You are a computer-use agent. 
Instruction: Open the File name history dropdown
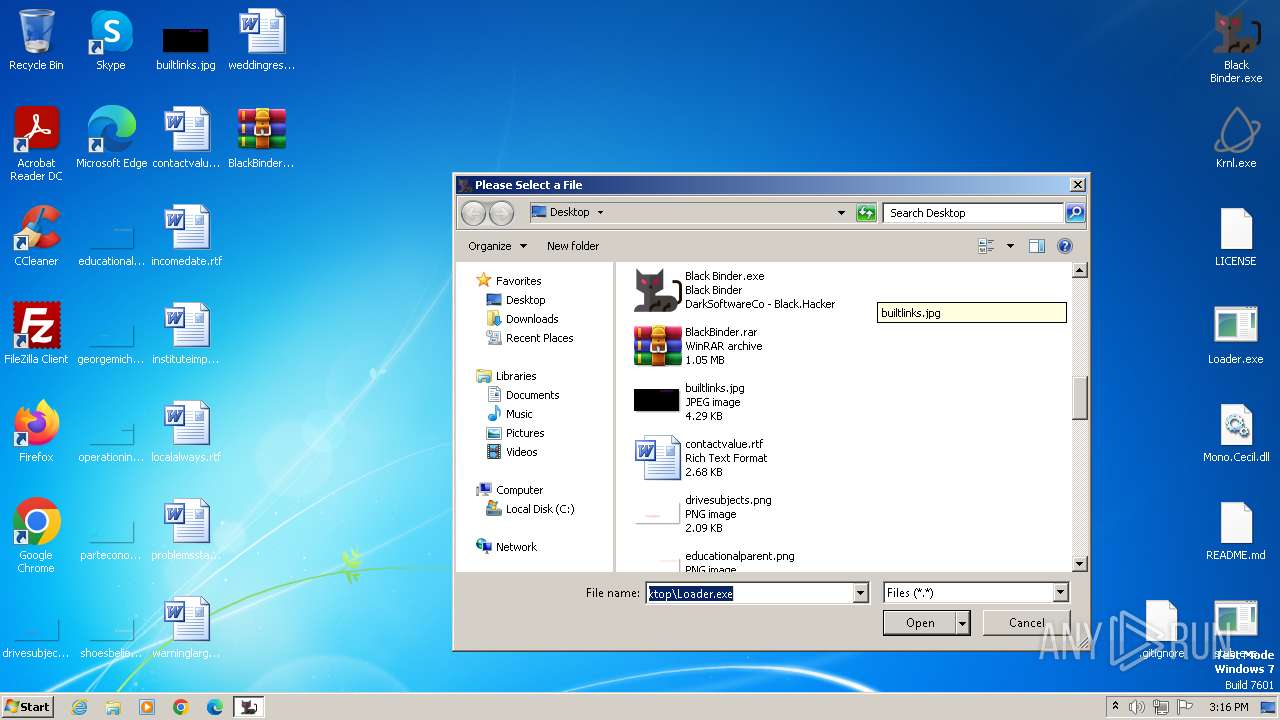tap(860, 593)
